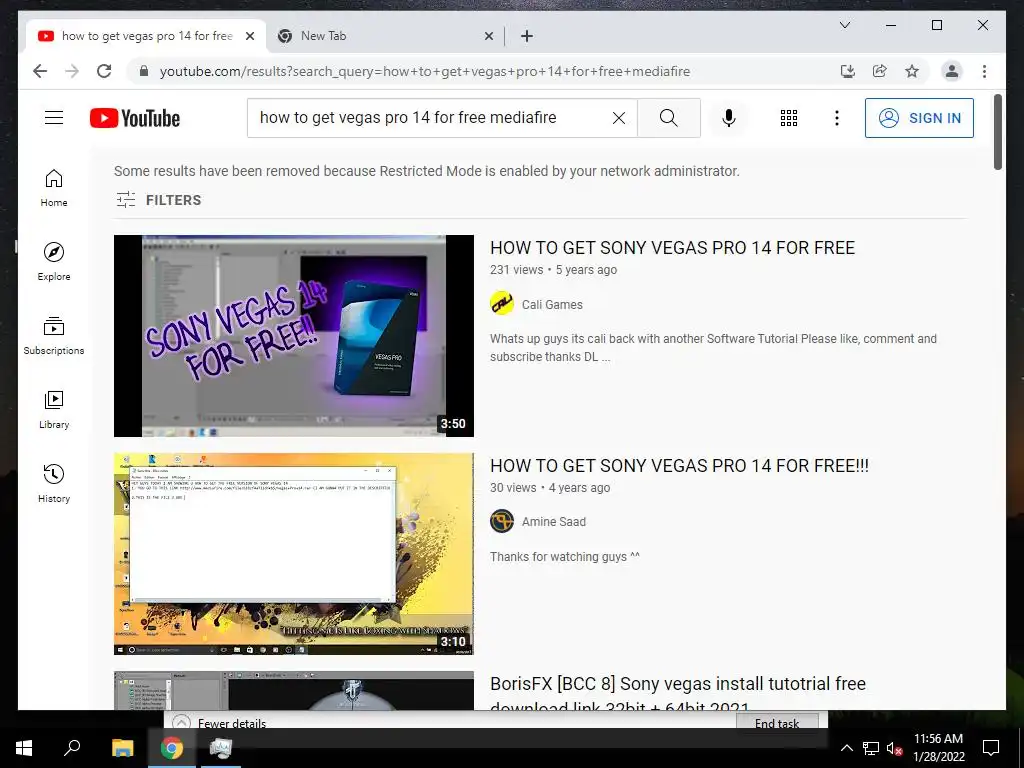The image size is (1024, 768).
Task: Open a new browser tab with plus
Action: (x=527, y=36)
